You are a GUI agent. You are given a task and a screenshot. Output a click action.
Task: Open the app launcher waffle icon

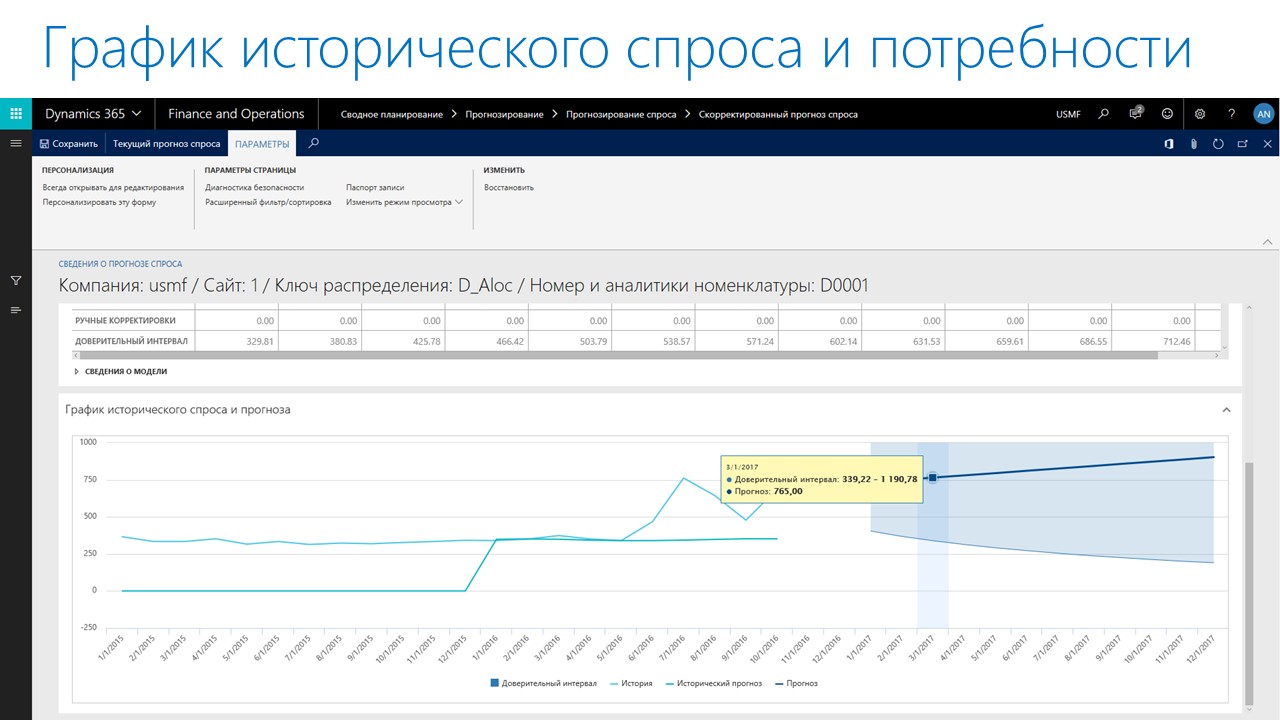click(x=16, y=114)
